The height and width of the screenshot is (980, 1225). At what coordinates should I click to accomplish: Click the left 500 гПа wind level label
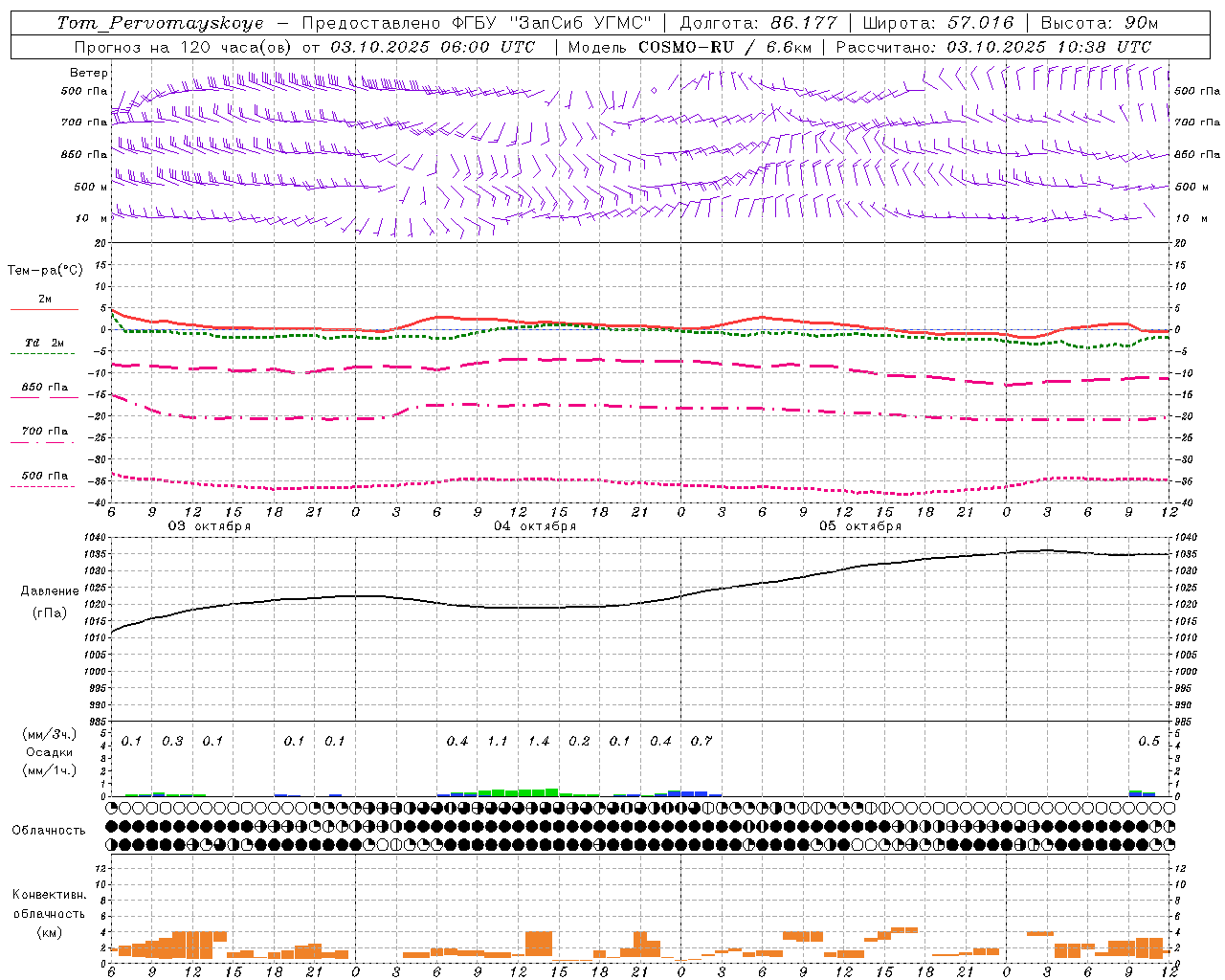click(x=84, y=92)
